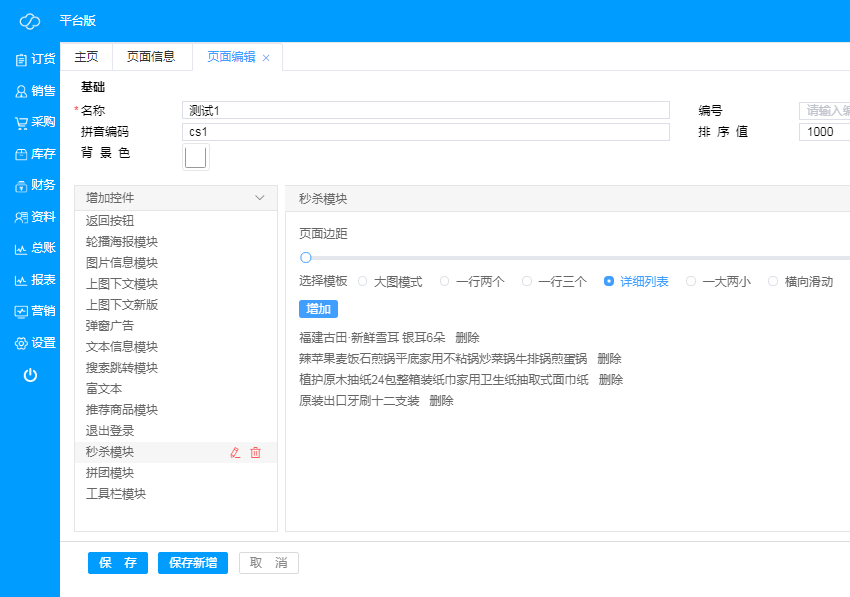Select the 页面编辑 tab
850x597 pixels.
click(x=231, y=57)
